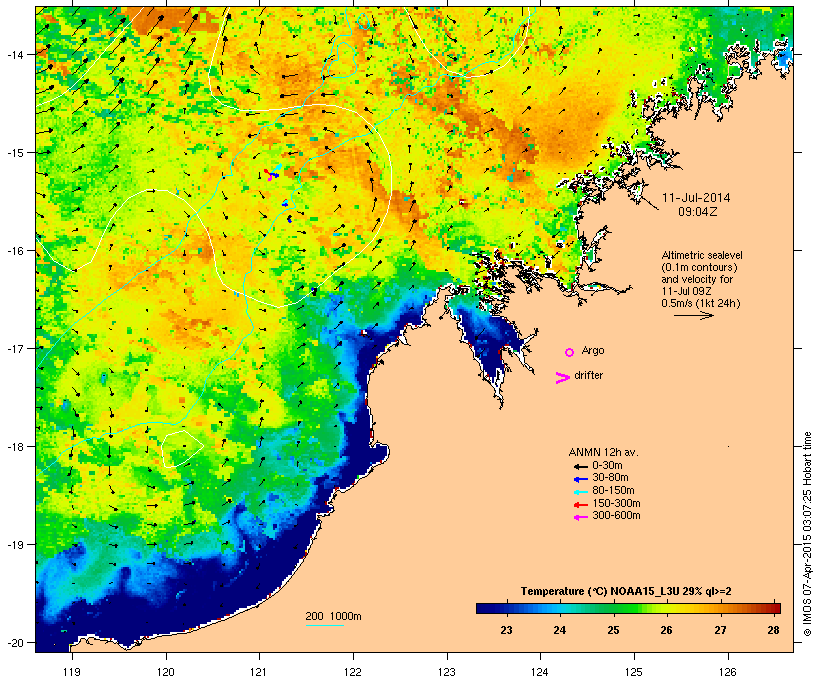This screenshot has width=820, height=680.
Task: Click the longitude 120 axis label
Action: tap(166, 672)
